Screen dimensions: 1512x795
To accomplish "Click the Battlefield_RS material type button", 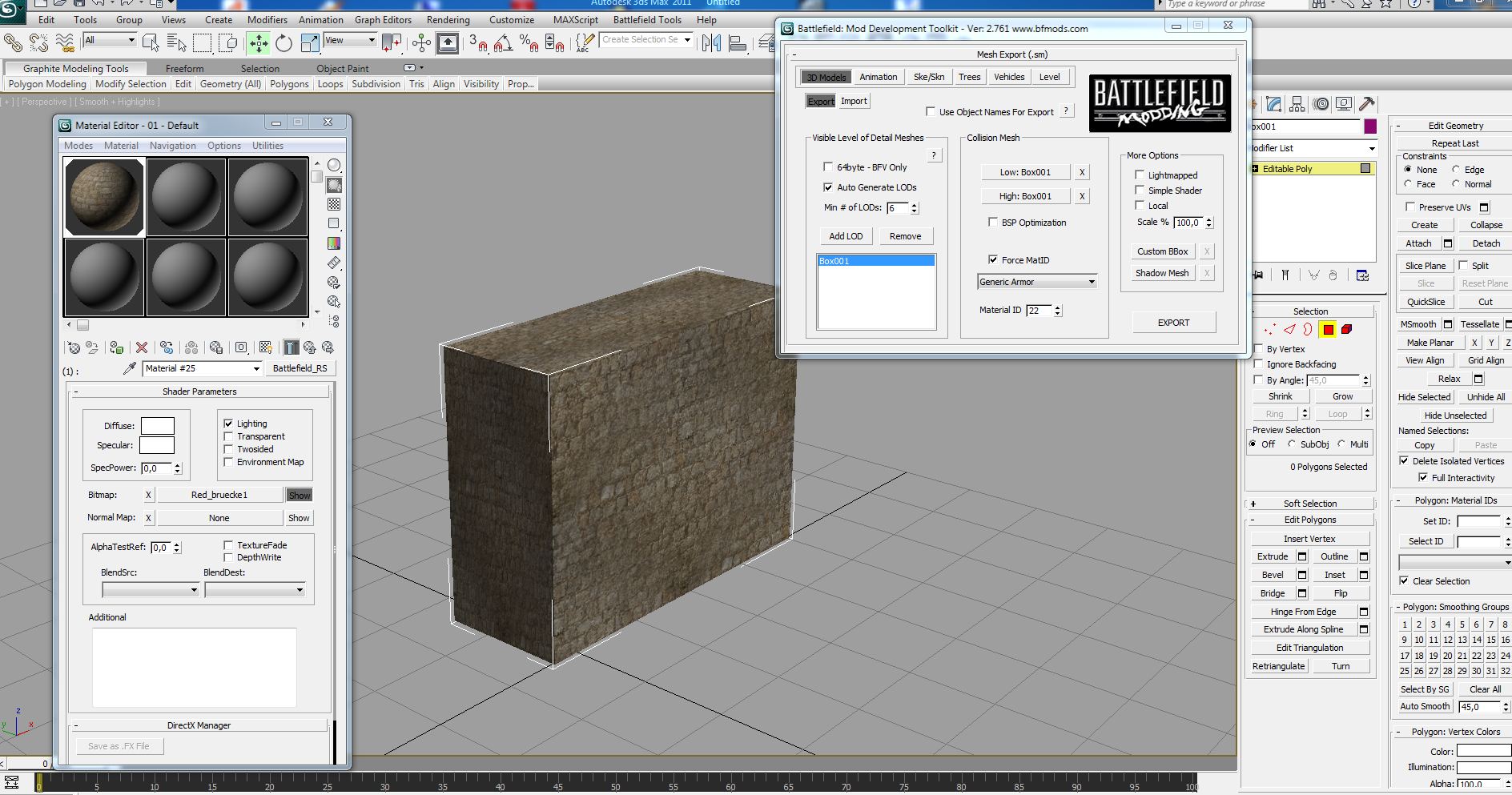I will click(300, 368).
